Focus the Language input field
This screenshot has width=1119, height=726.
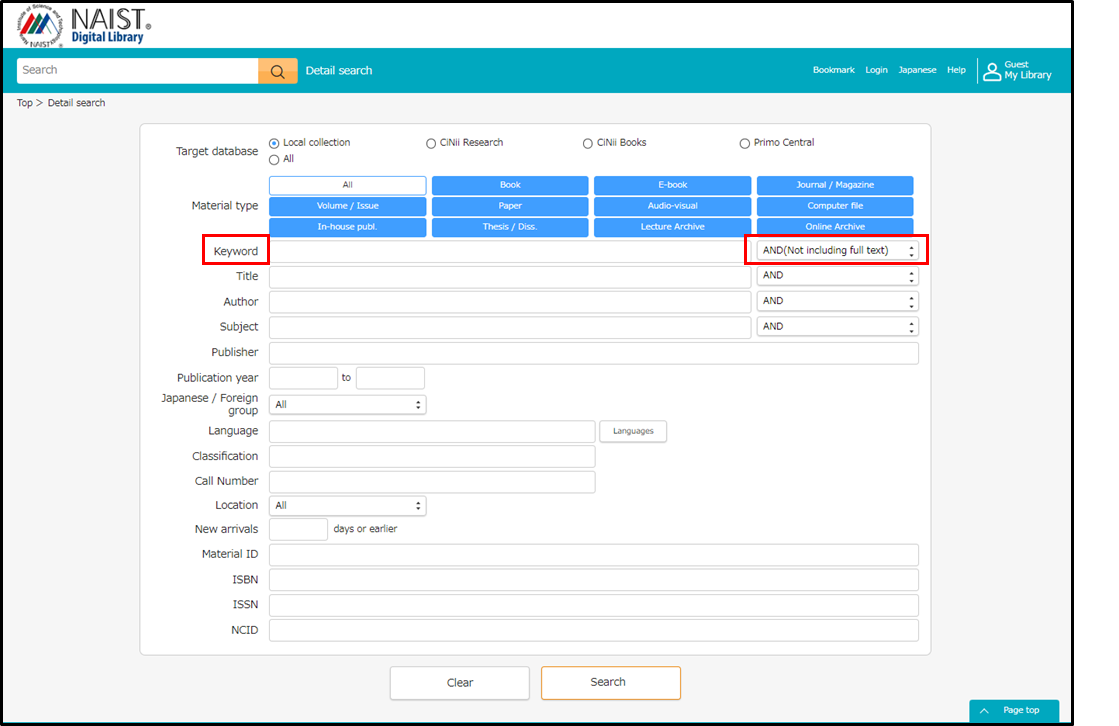click(x=432, y=431)
